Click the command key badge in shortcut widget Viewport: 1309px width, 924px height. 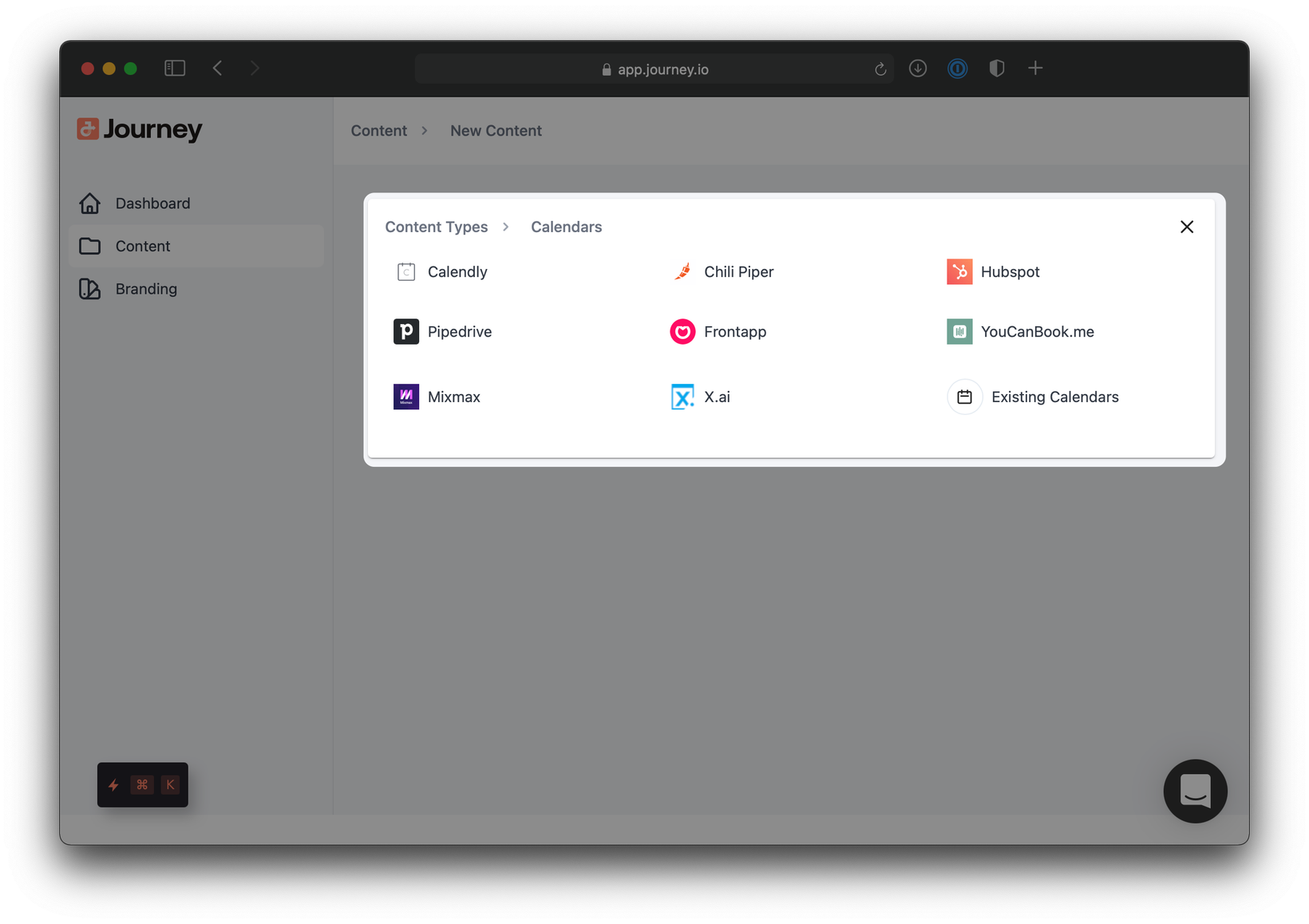(x=142, y=785)
